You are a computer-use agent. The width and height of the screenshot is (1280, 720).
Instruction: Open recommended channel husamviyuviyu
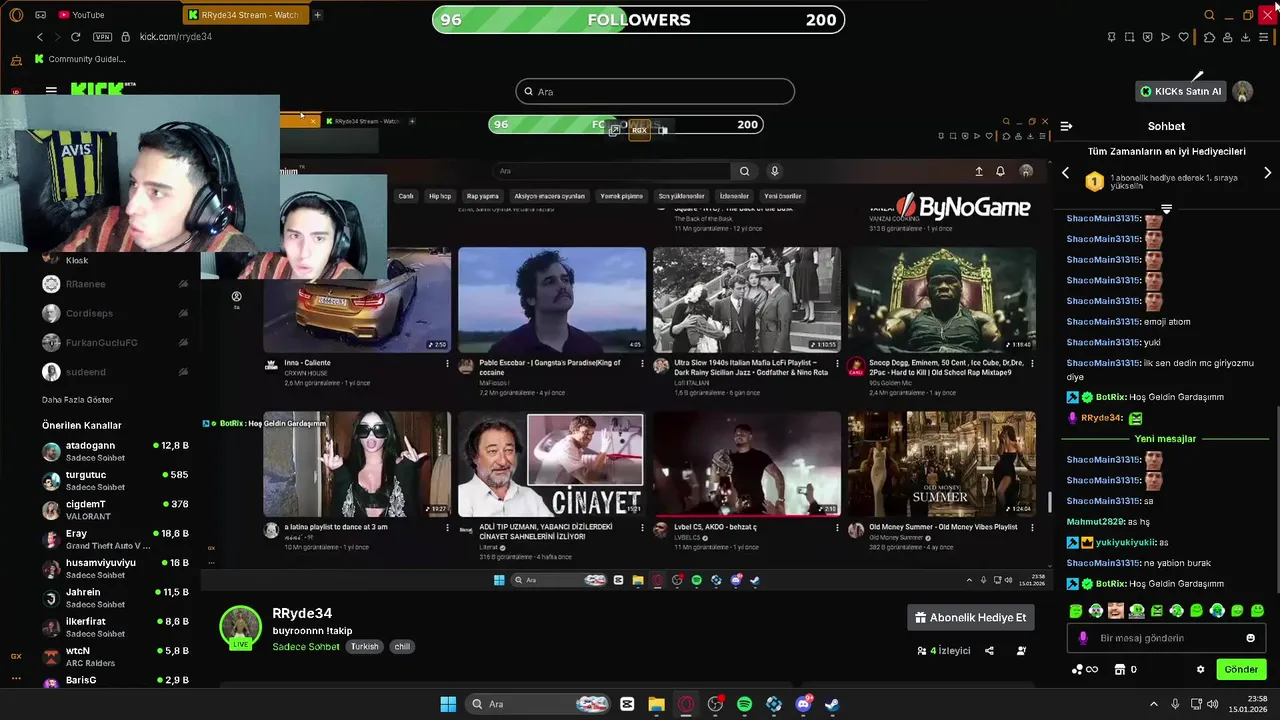(x=115, y=568)
